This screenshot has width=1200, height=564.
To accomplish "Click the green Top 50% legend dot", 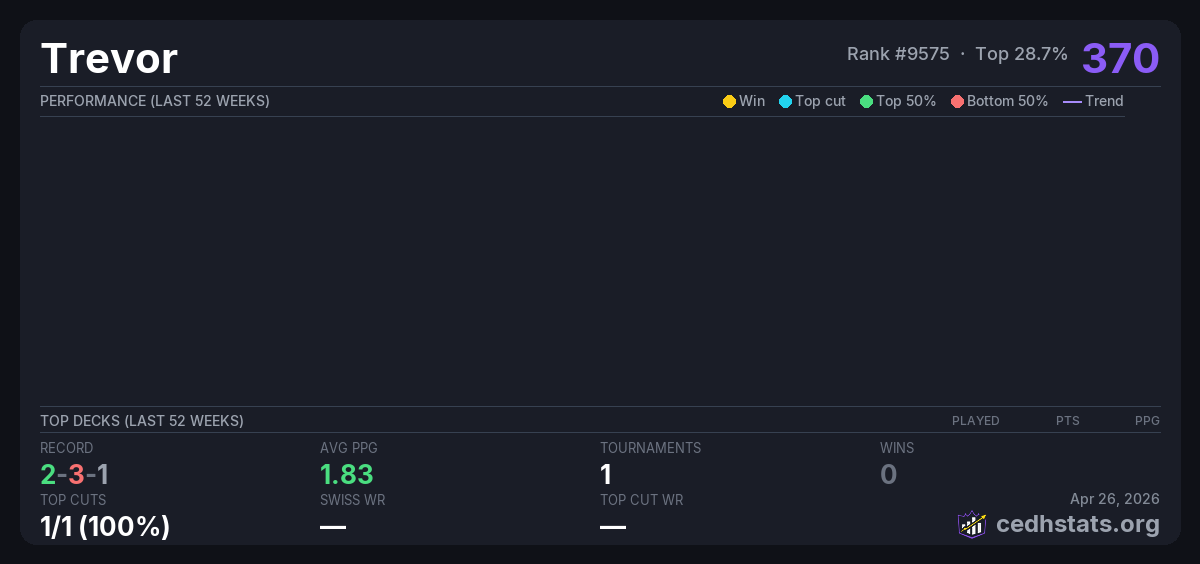I will (x=866, y=101).
